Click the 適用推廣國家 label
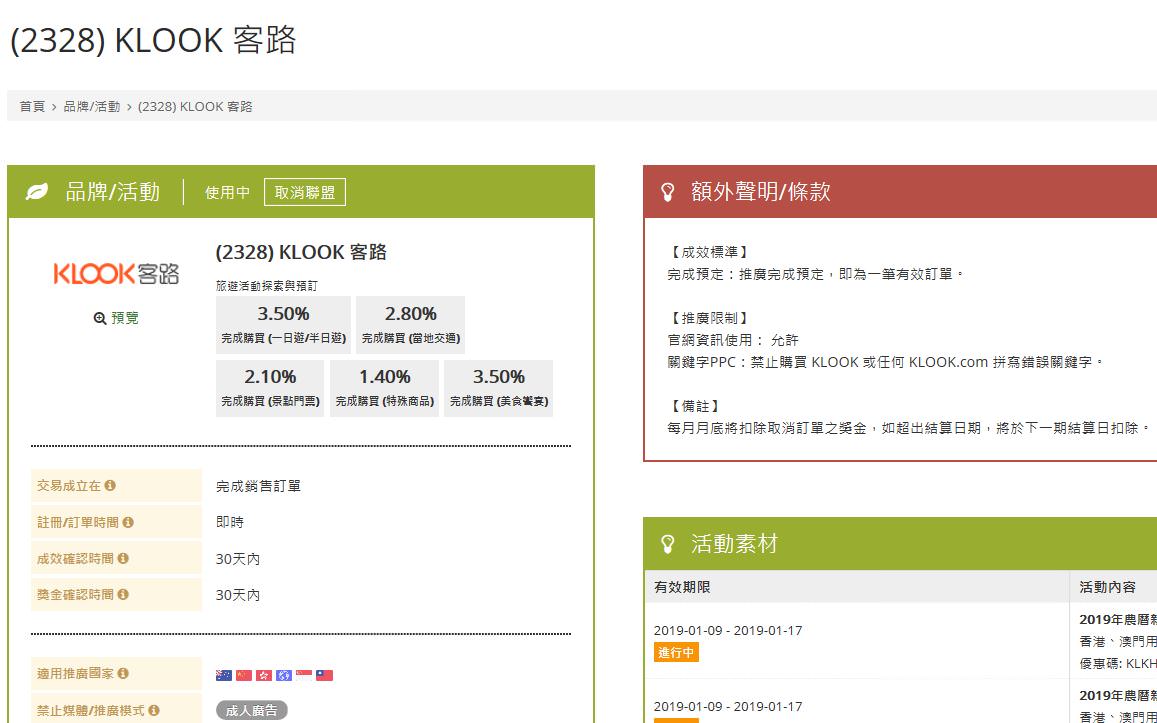This screenshot has height=723, width=1157. pyautogui.click(x=75, y=674)
